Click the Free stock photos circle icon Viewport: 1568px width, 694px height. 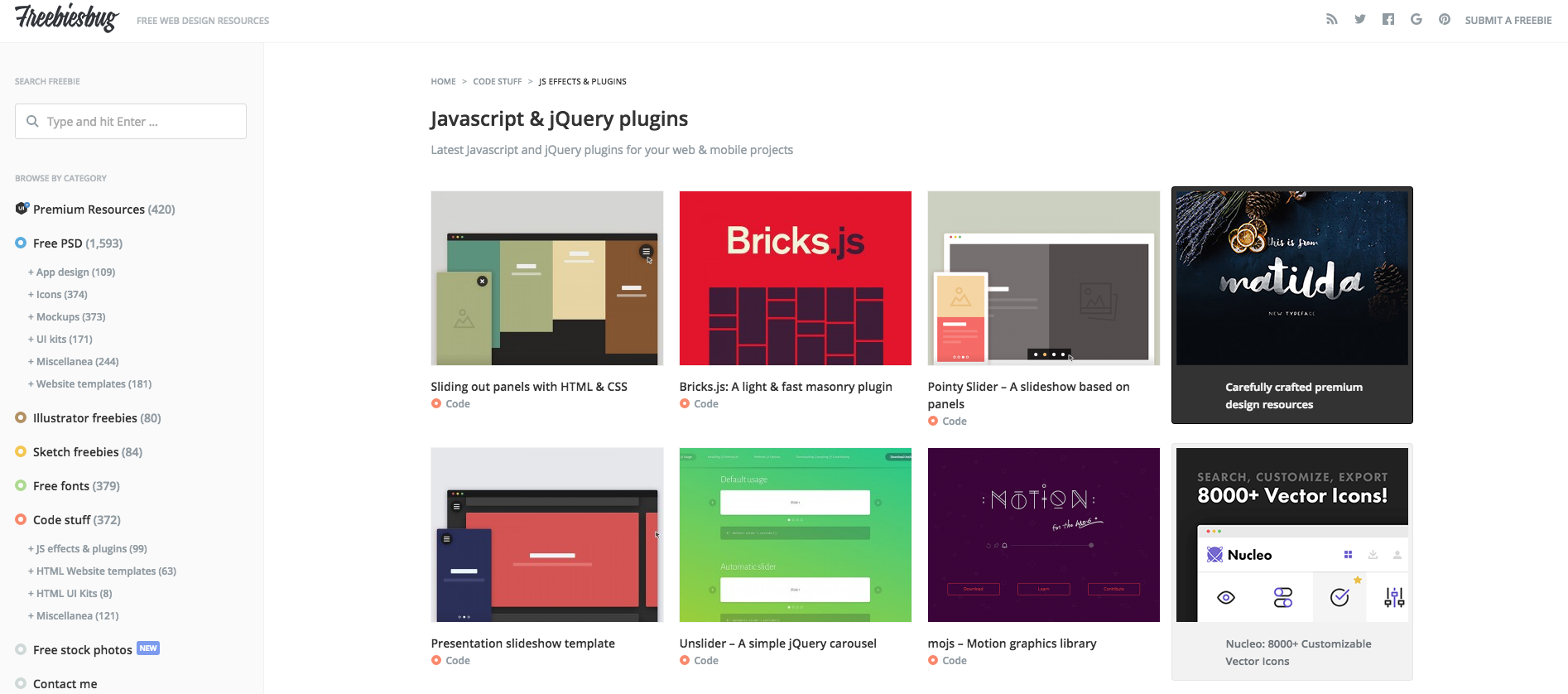21,649
